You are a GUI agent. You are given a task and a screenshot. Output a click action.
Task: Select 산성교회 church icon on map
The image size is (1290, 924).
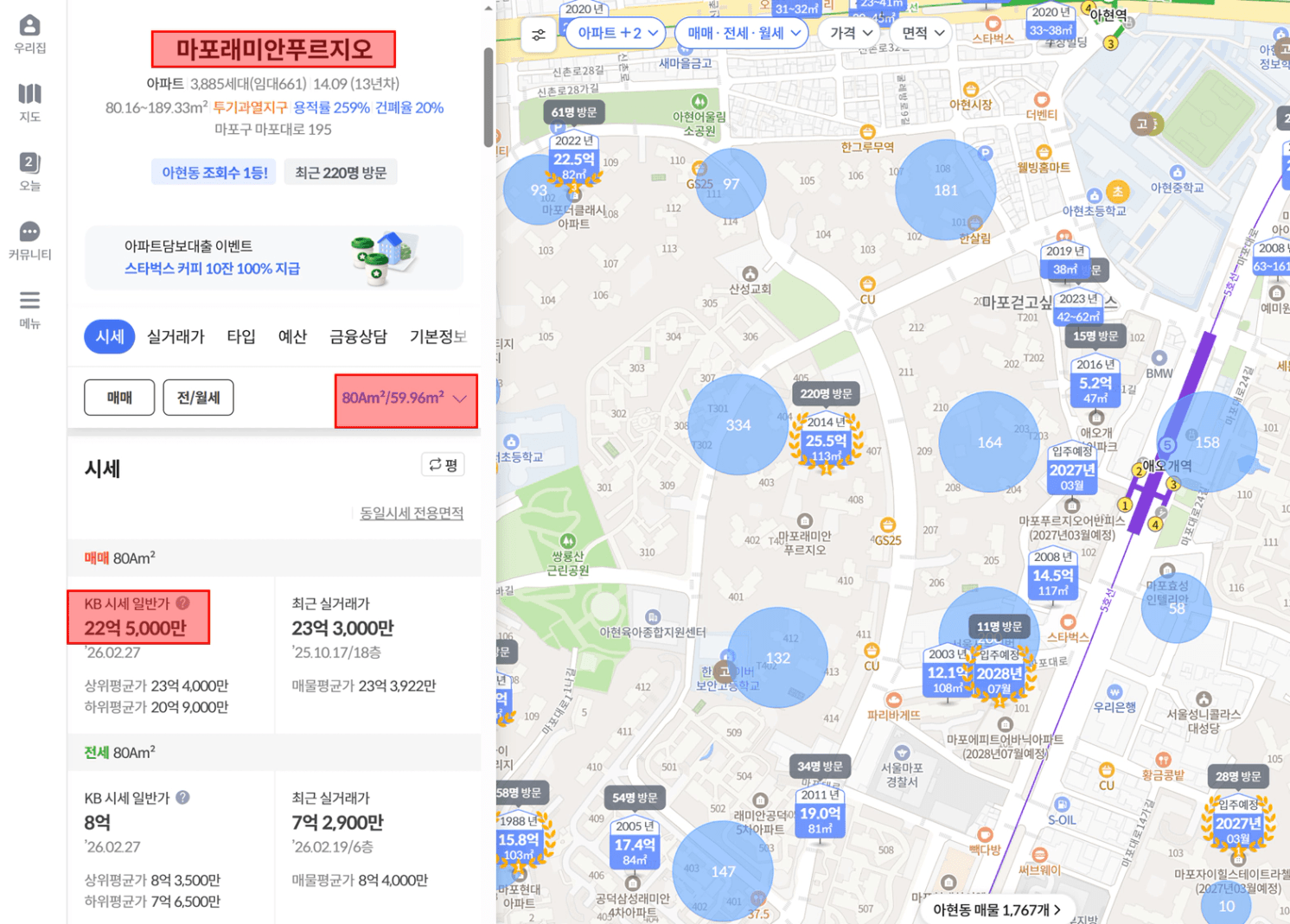750,274
